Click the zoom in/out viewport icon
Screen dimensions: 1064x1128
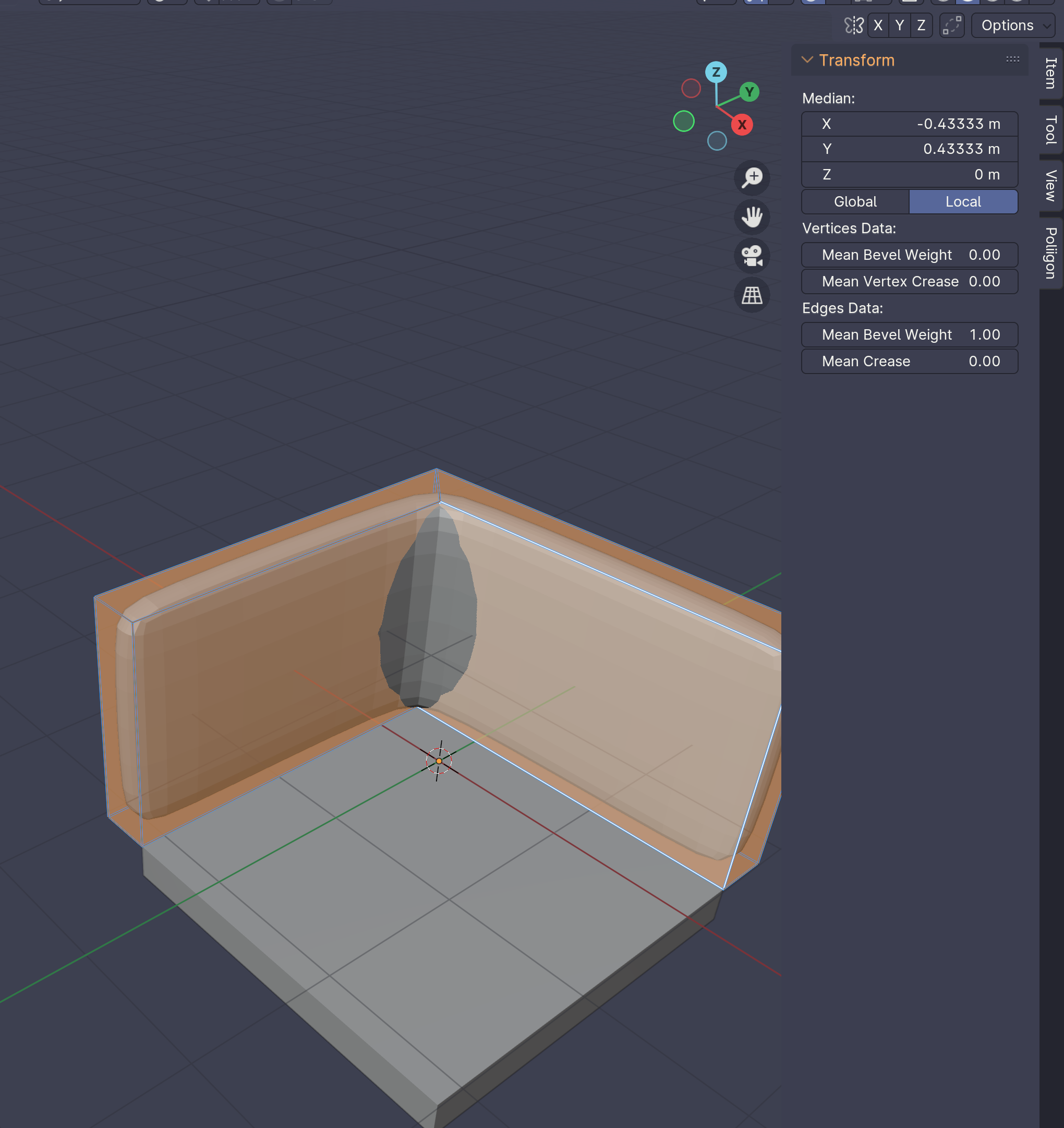(x=752, y=177)
